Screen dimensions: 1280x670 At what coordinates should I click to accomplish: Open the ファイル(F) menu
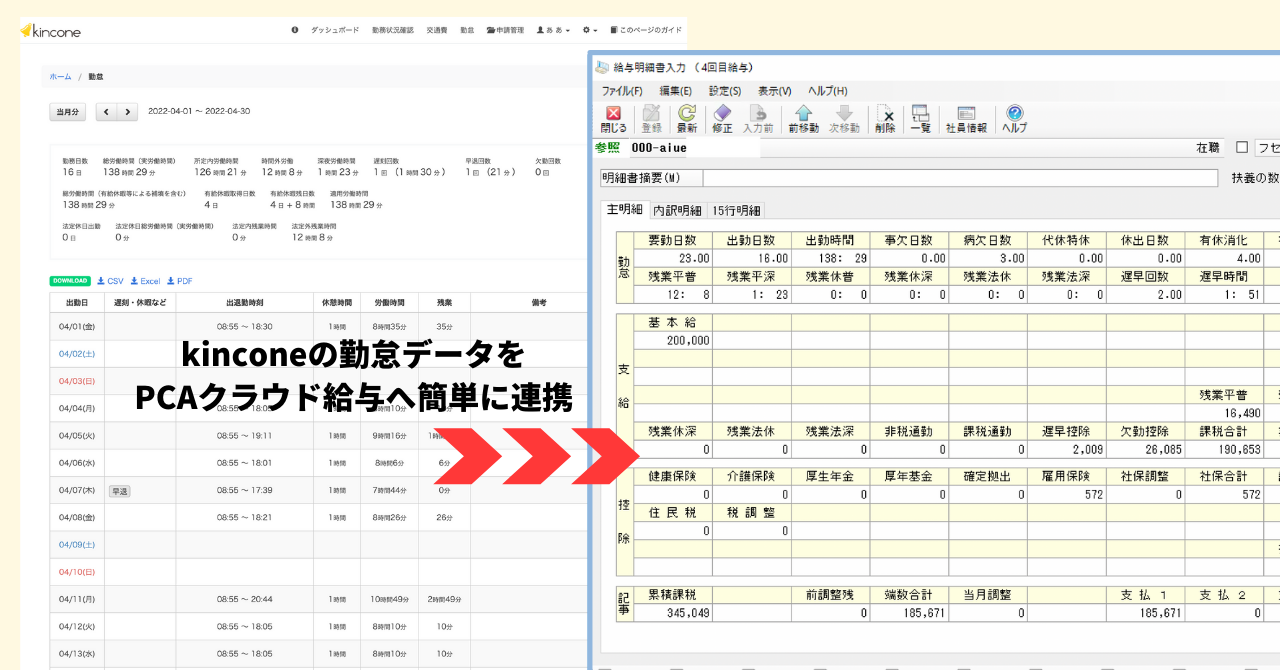[x=622, y=91]
